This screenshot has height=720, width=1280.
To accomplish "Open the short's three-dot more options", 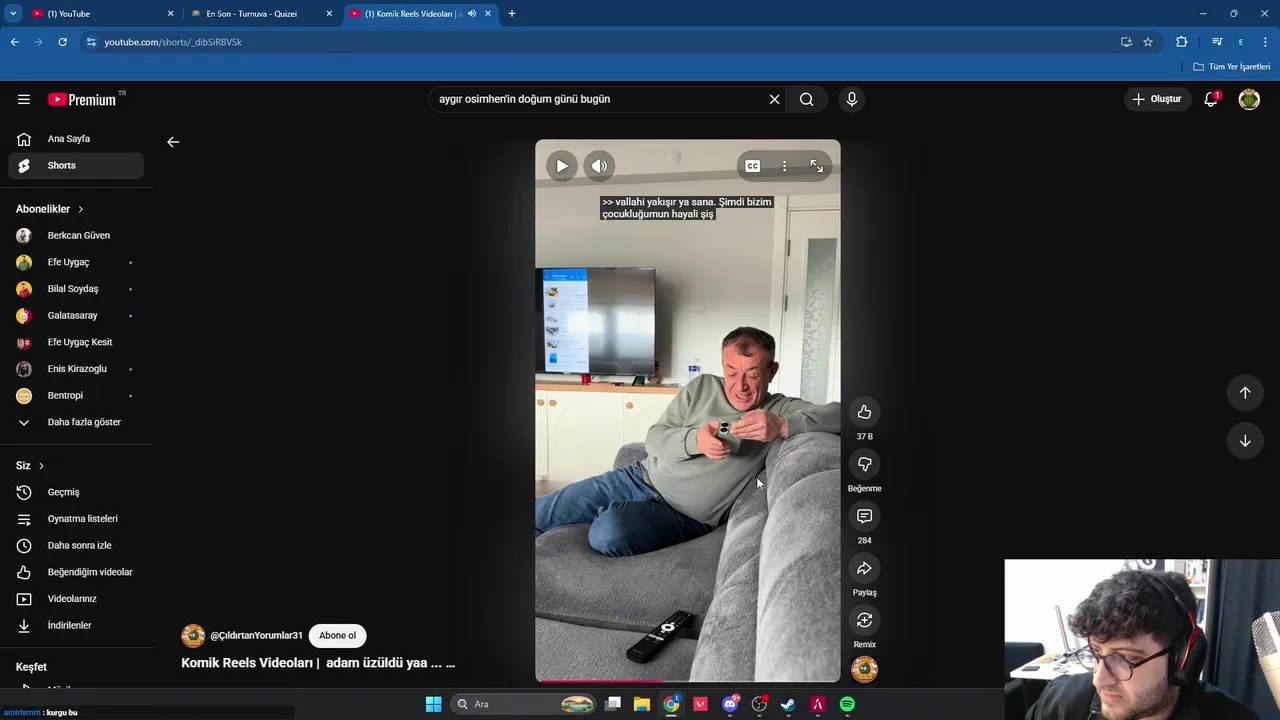I will (x=784, y=166).
